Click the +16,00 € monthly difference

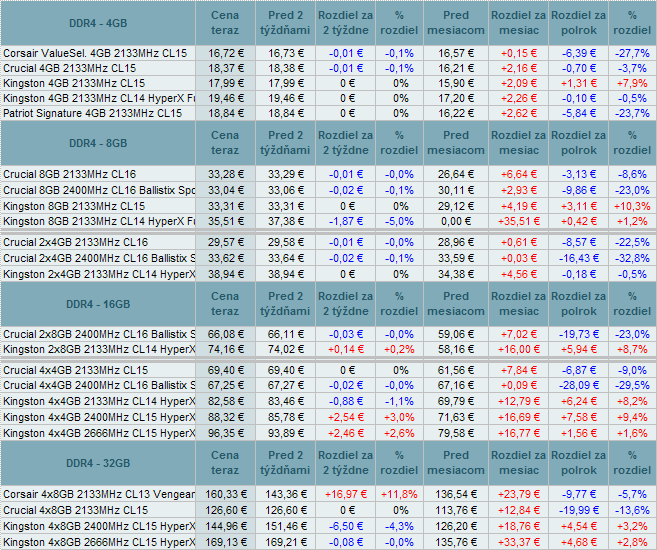(519, 349)
